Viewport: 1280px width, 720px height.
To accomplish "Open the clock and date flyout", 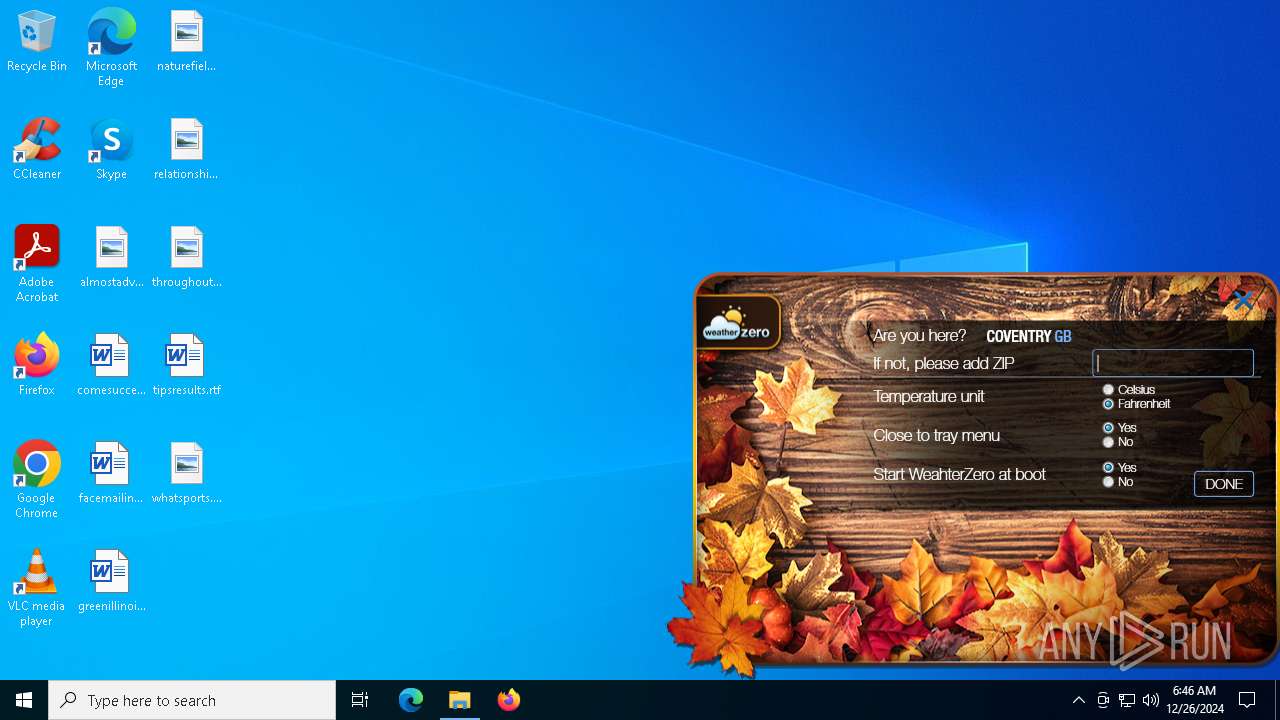I will 1194,700.
